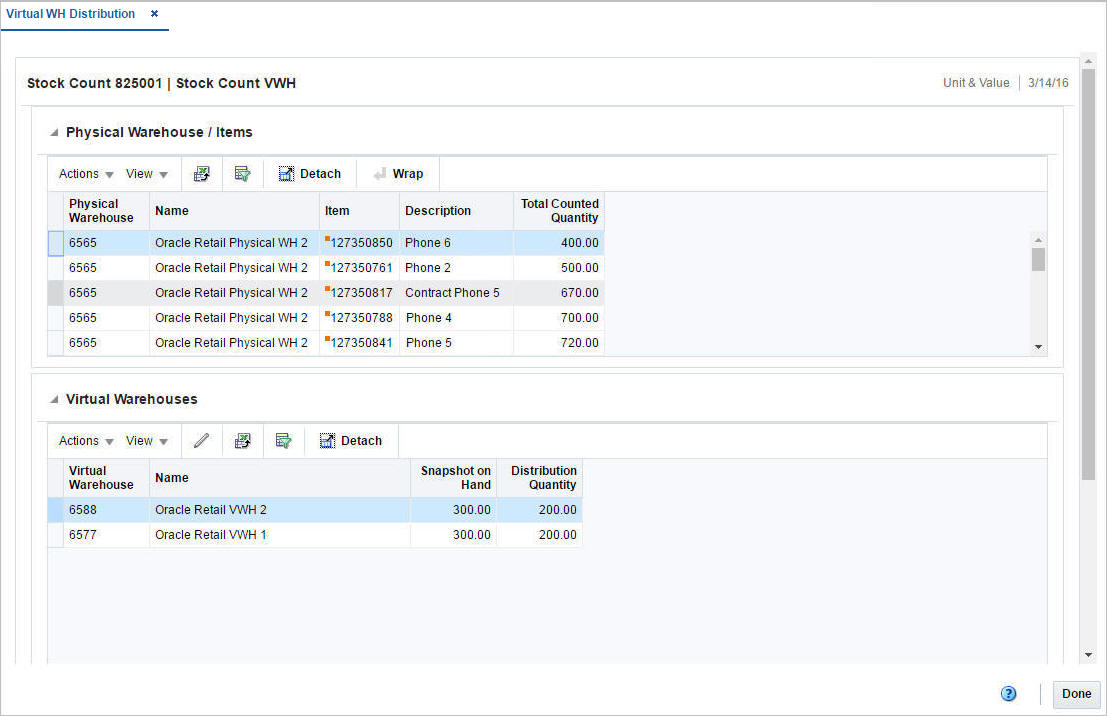Toggle Query by Example in Physical Warehouse table
This screenshot has height=716, width=1107.
pos(243,173)
